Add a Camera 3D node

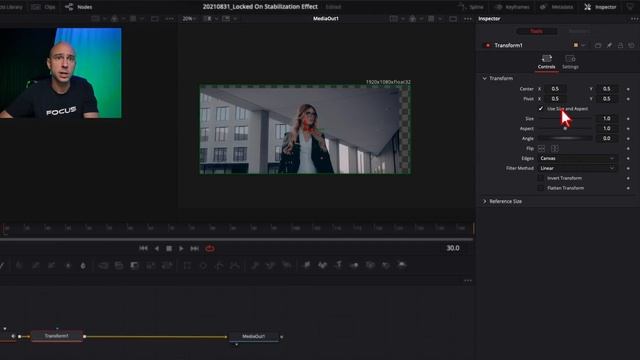[x=370, y=266]
